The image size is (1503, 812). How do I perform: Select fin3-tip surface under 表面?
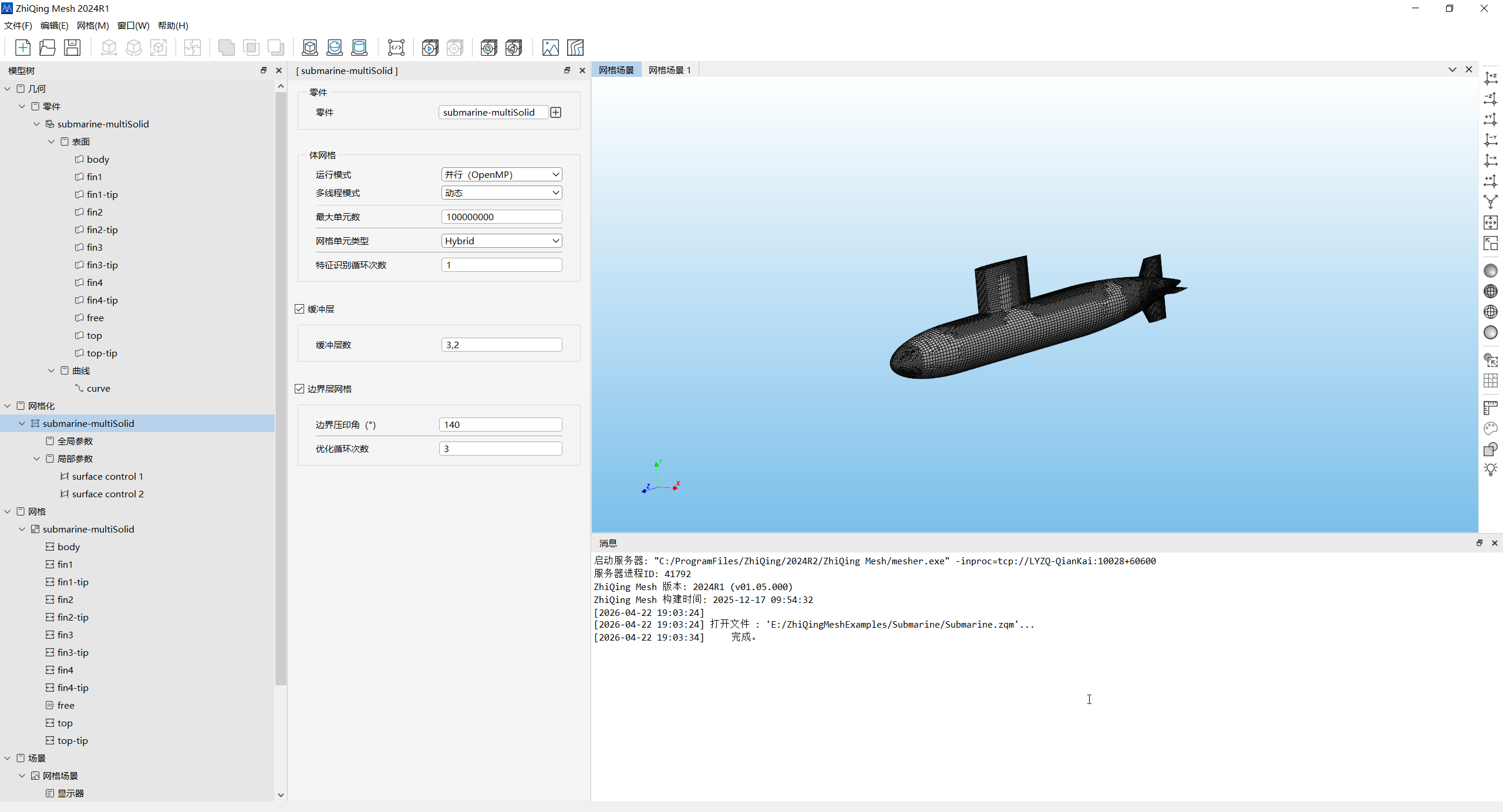tap(102, 265)
